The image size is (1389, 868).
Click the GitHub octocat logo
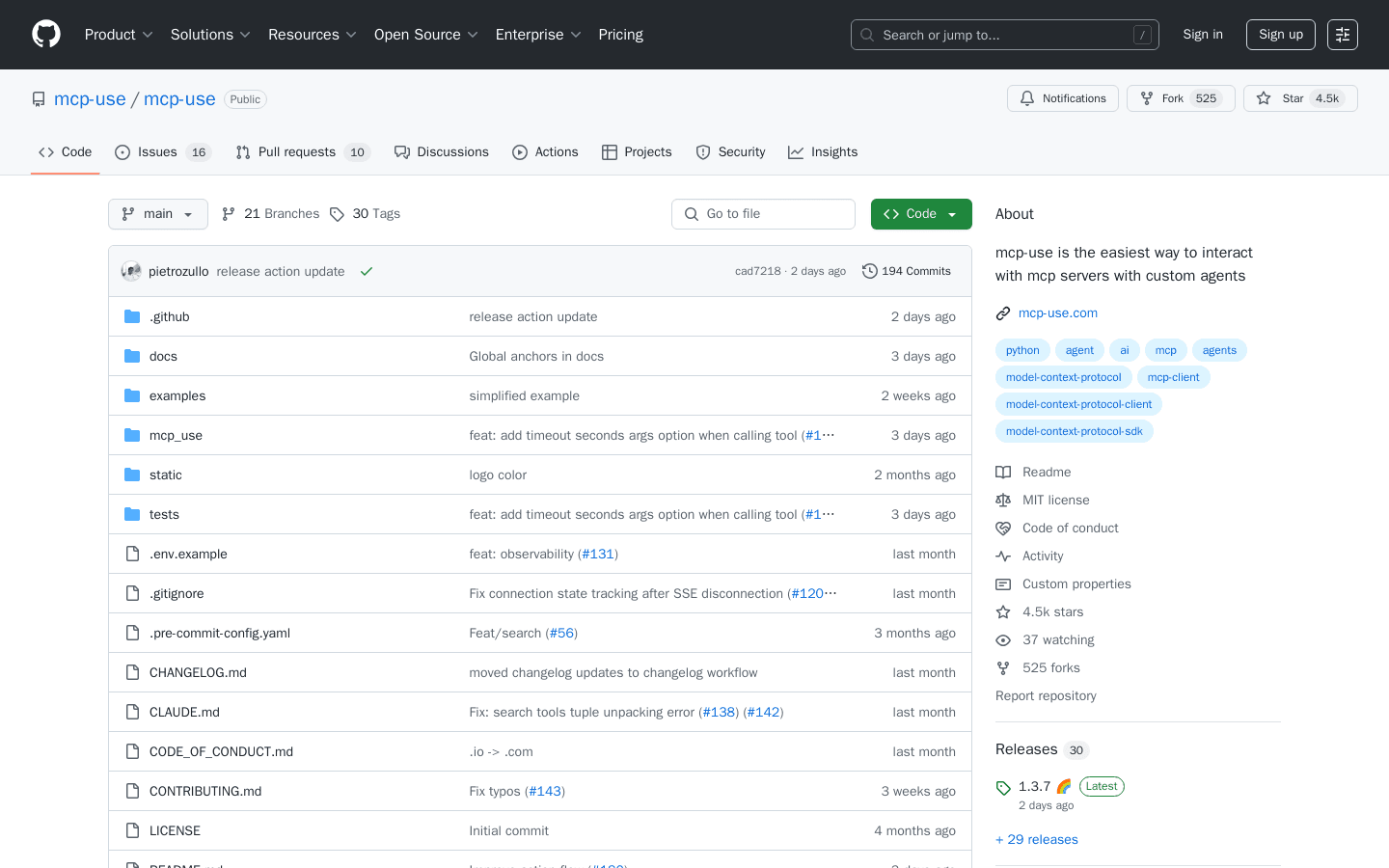tap(45, 34)
